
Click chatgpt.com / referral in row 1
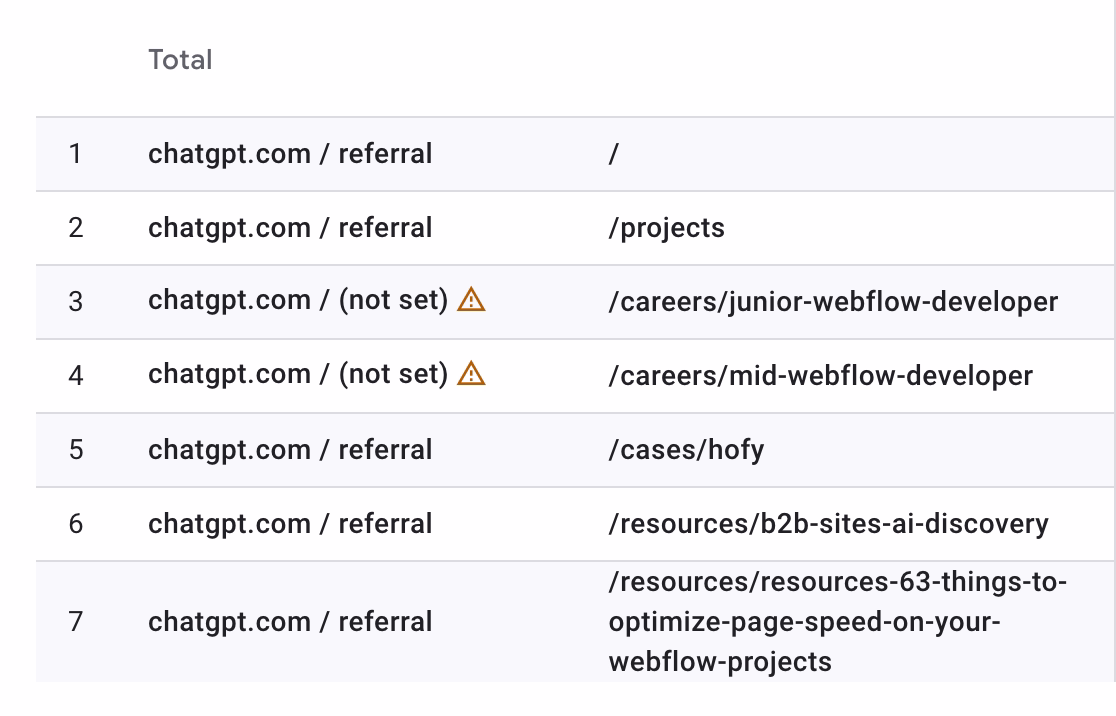tap(290, 154)
